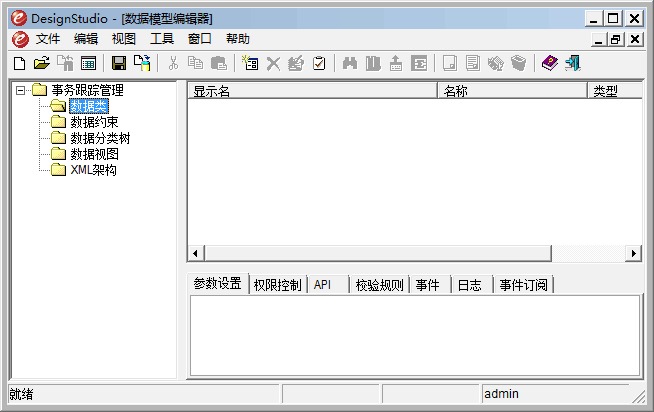Select the 数据类 tree folder
The height and width of the screenshot is (412, 654).
89,106
